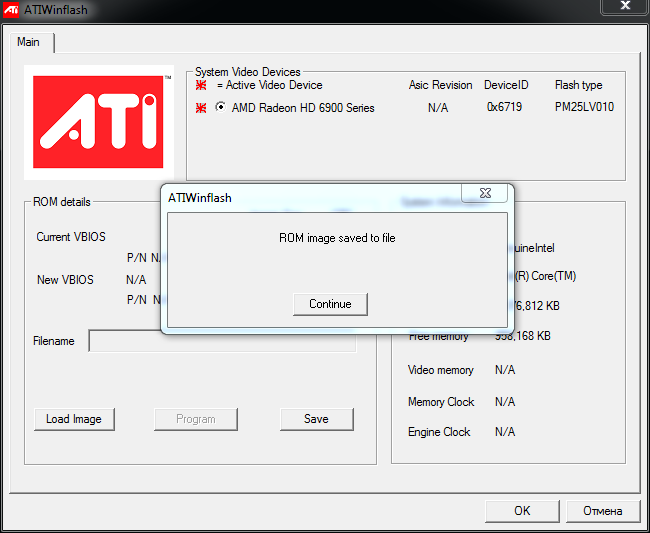The width and height of the screenshot is (650, 533).
Task: Click the star icon in the Active Video Device legend
Action: point(201,85)
